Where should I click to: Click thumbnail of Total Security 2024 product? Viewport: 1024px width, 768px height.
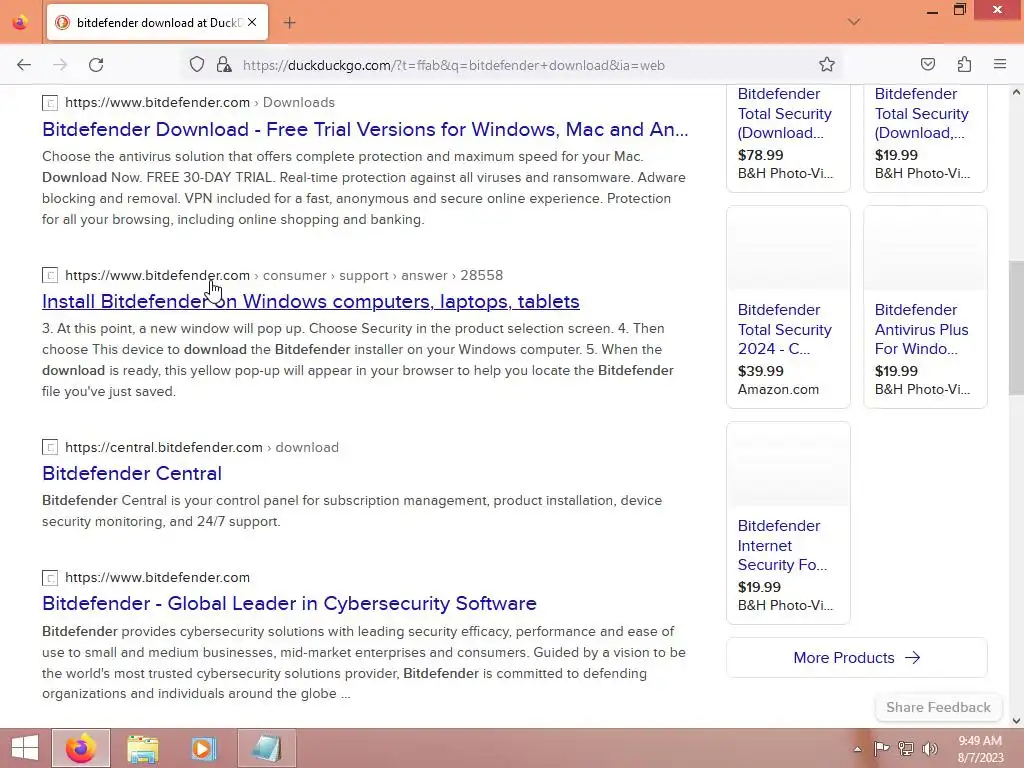coord(788,248)
